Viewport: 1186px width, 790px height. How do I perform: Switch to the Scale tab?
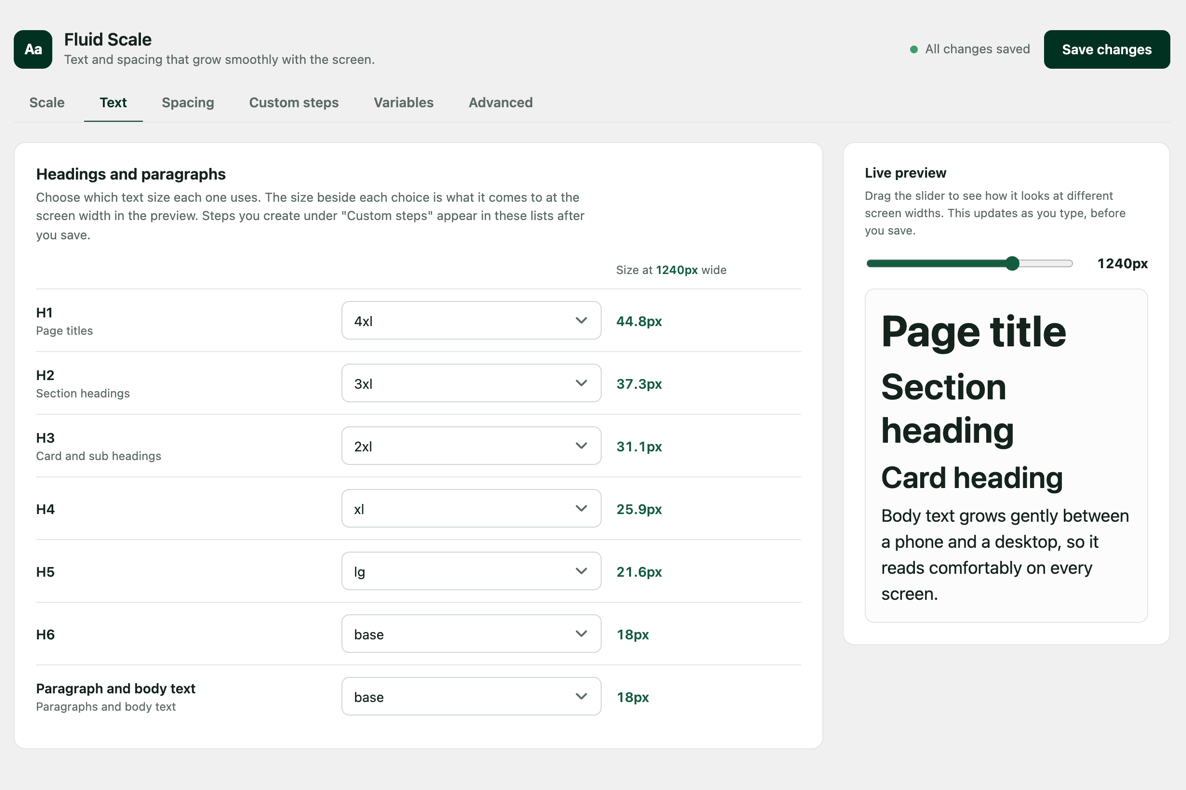click(47, 102)
